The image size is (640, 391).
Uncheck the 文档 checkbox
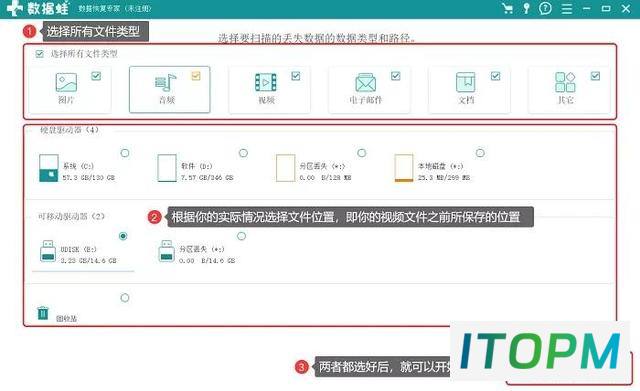coord(496,76)
